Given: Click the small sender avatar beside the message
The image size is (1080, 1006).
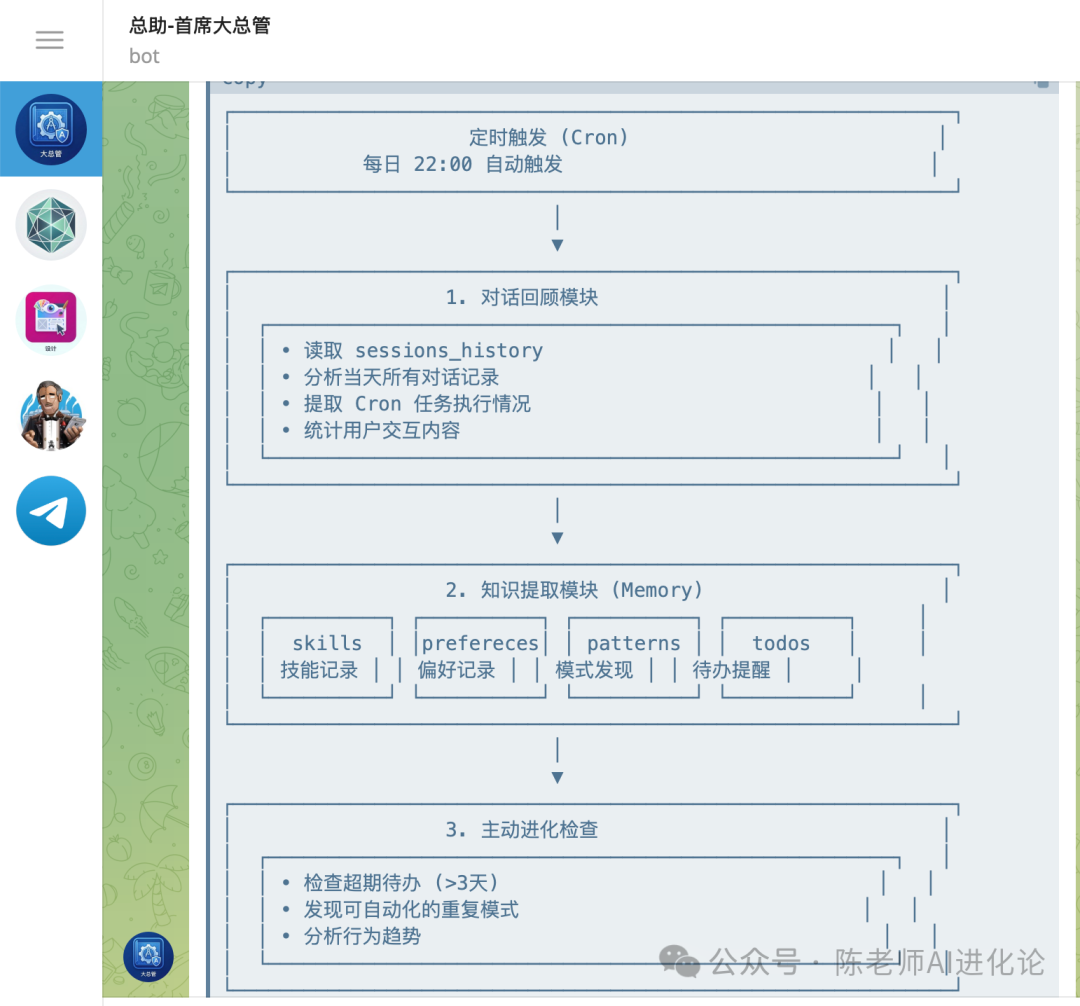Looking at the screenshot, I should click(x=148, y=956).
